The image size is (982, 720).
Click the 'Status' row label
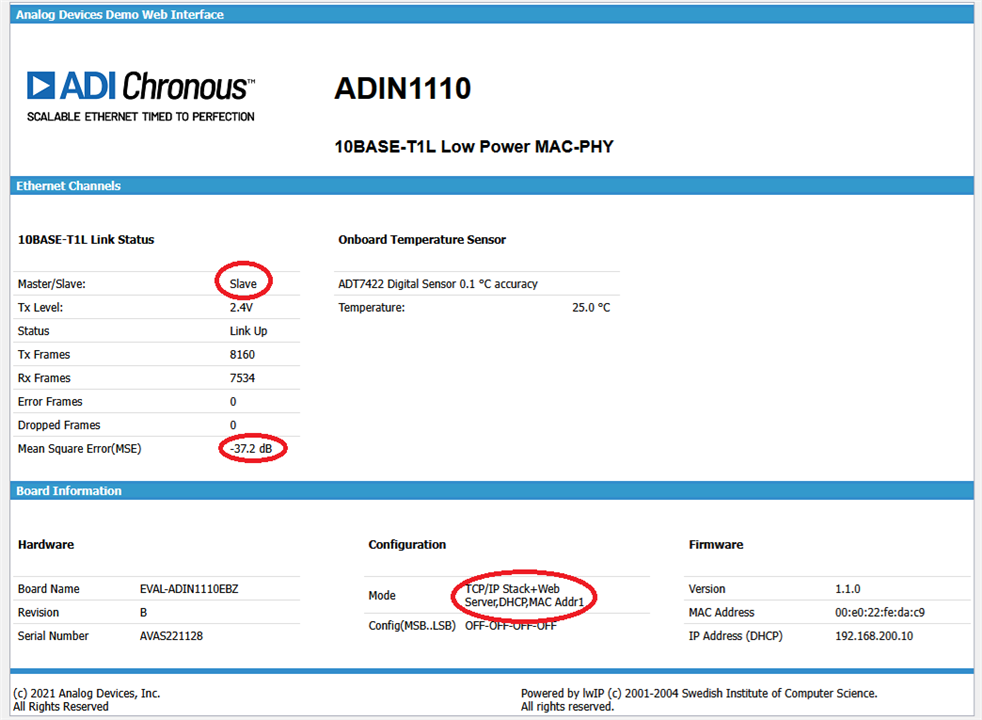pyautogui.click(x=33, y=331)
